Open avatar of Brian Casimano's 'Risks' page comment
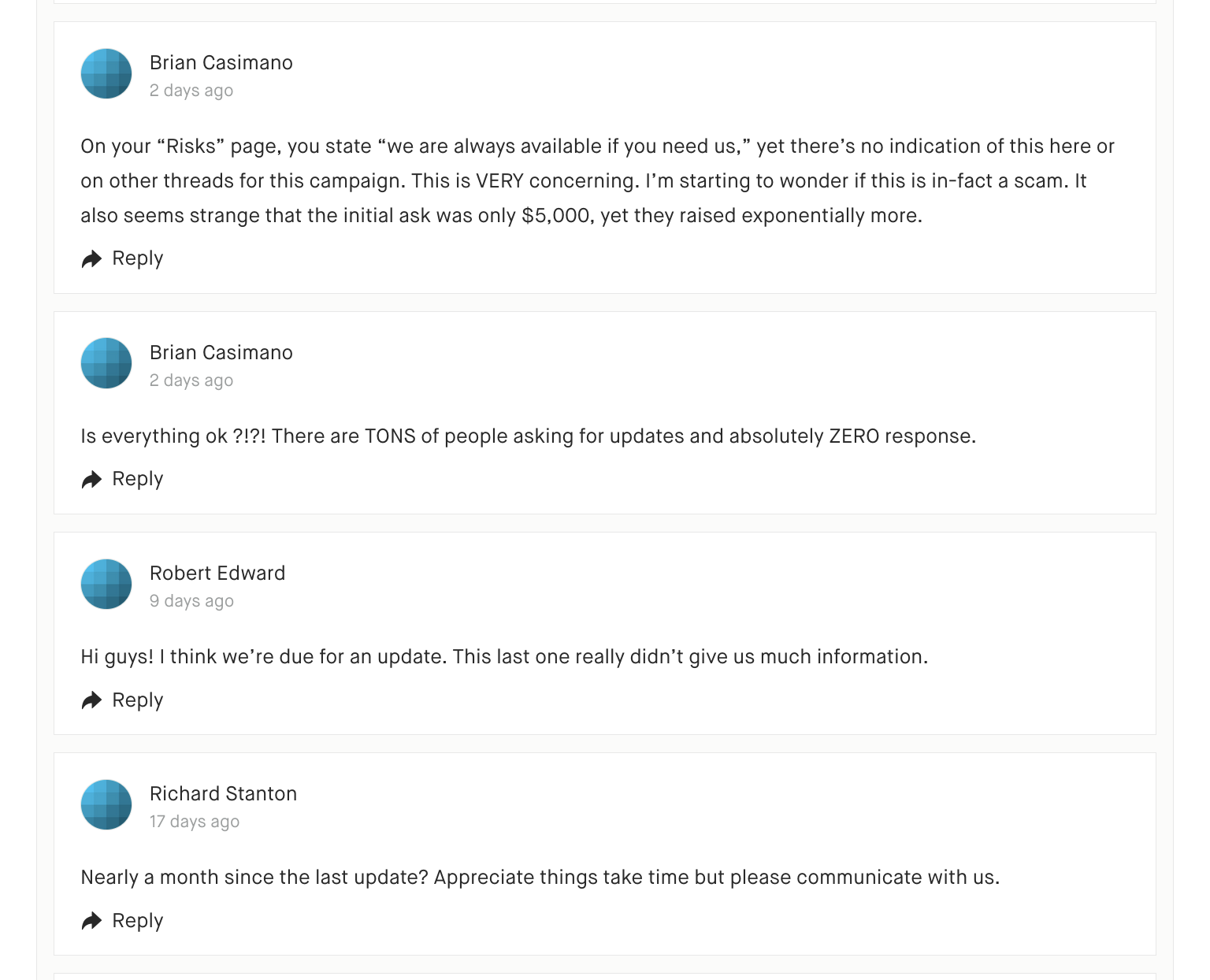This screenshot has height=980, width=1210. [x=106, y=74]
